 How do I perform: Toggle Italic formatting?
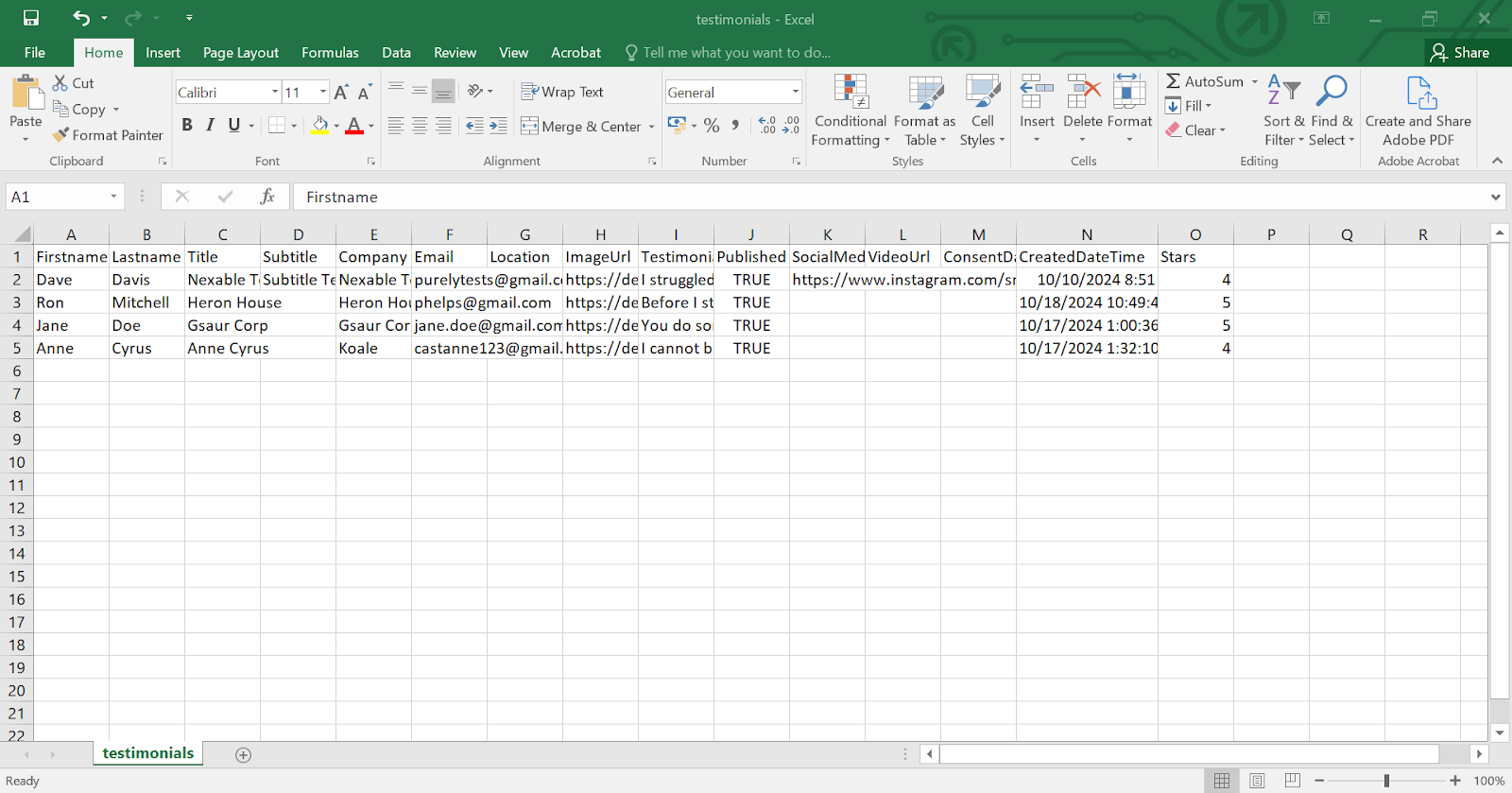pos(210,125)
